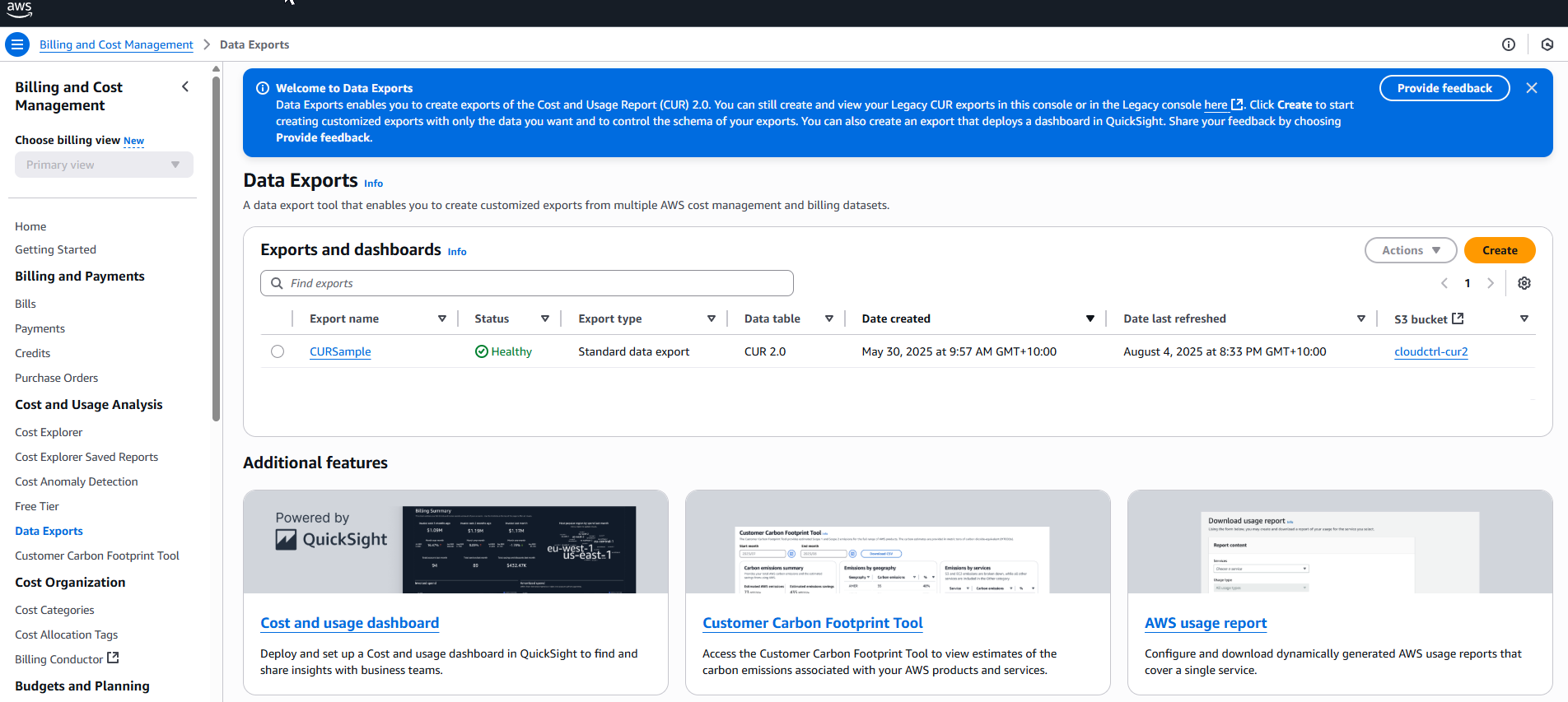Click the Carbon Footprint Tool preview thumbnail
Viewport: 1568px width, 702px height.
coord(893,560)
